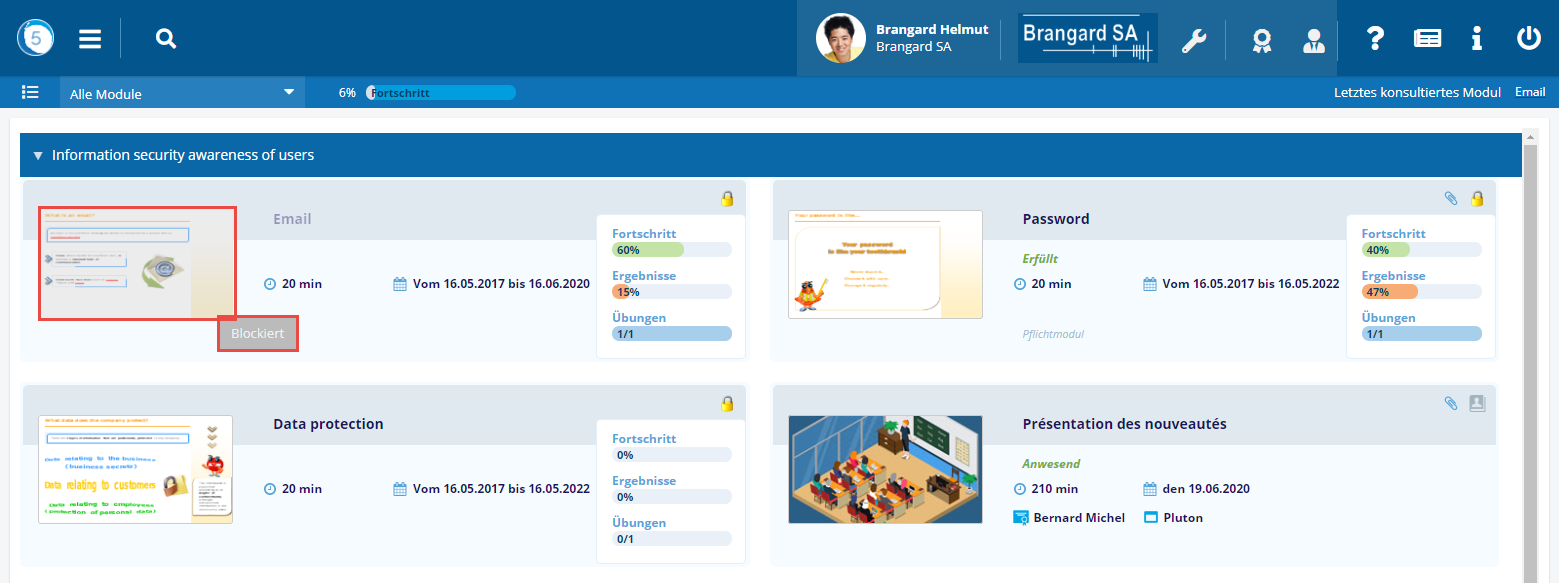Open the wrench settings icon
The height and width of the screenshot is (583, 1559).
1194,40
